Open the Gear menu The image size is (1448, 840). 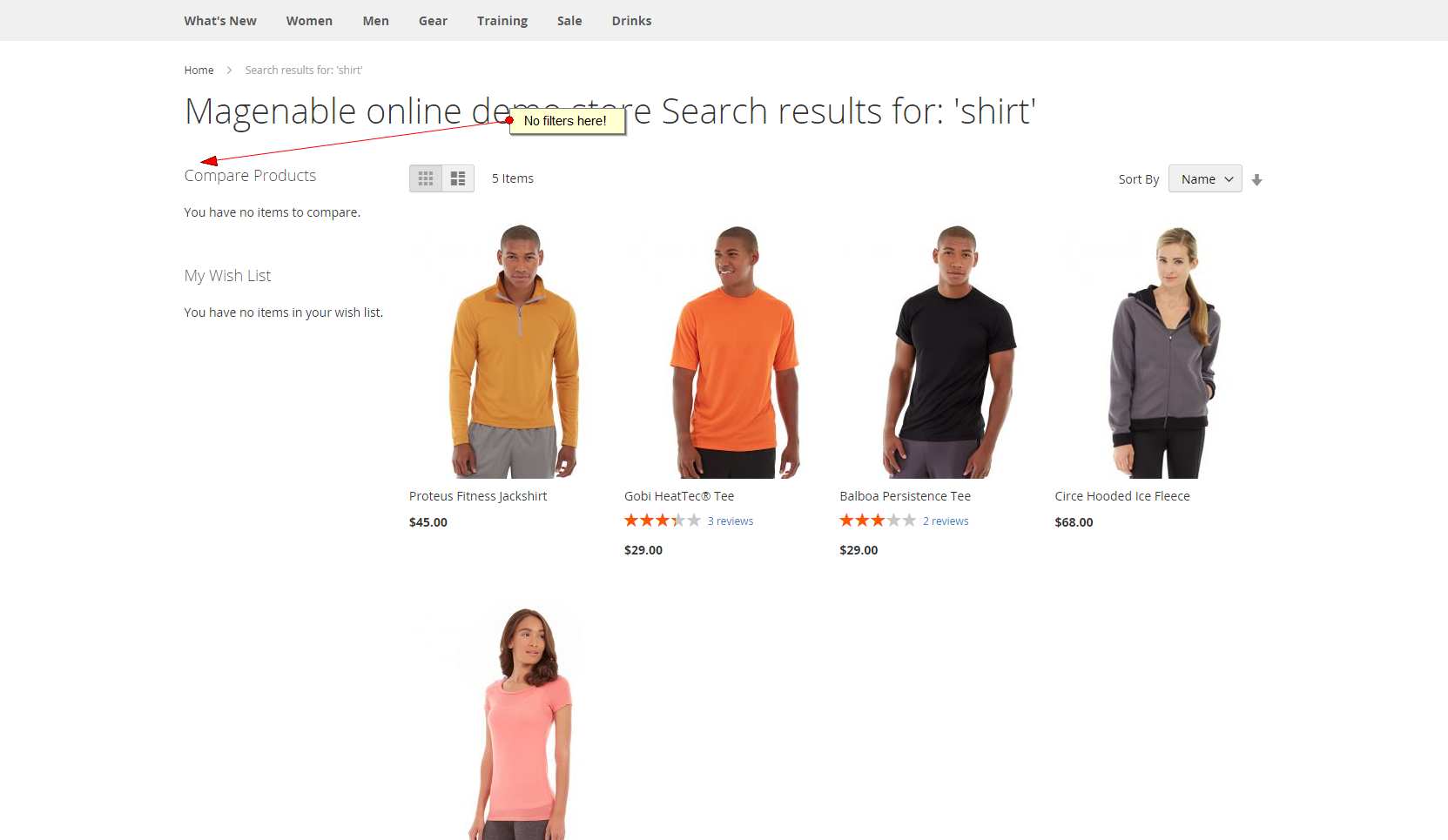(433, 21)
